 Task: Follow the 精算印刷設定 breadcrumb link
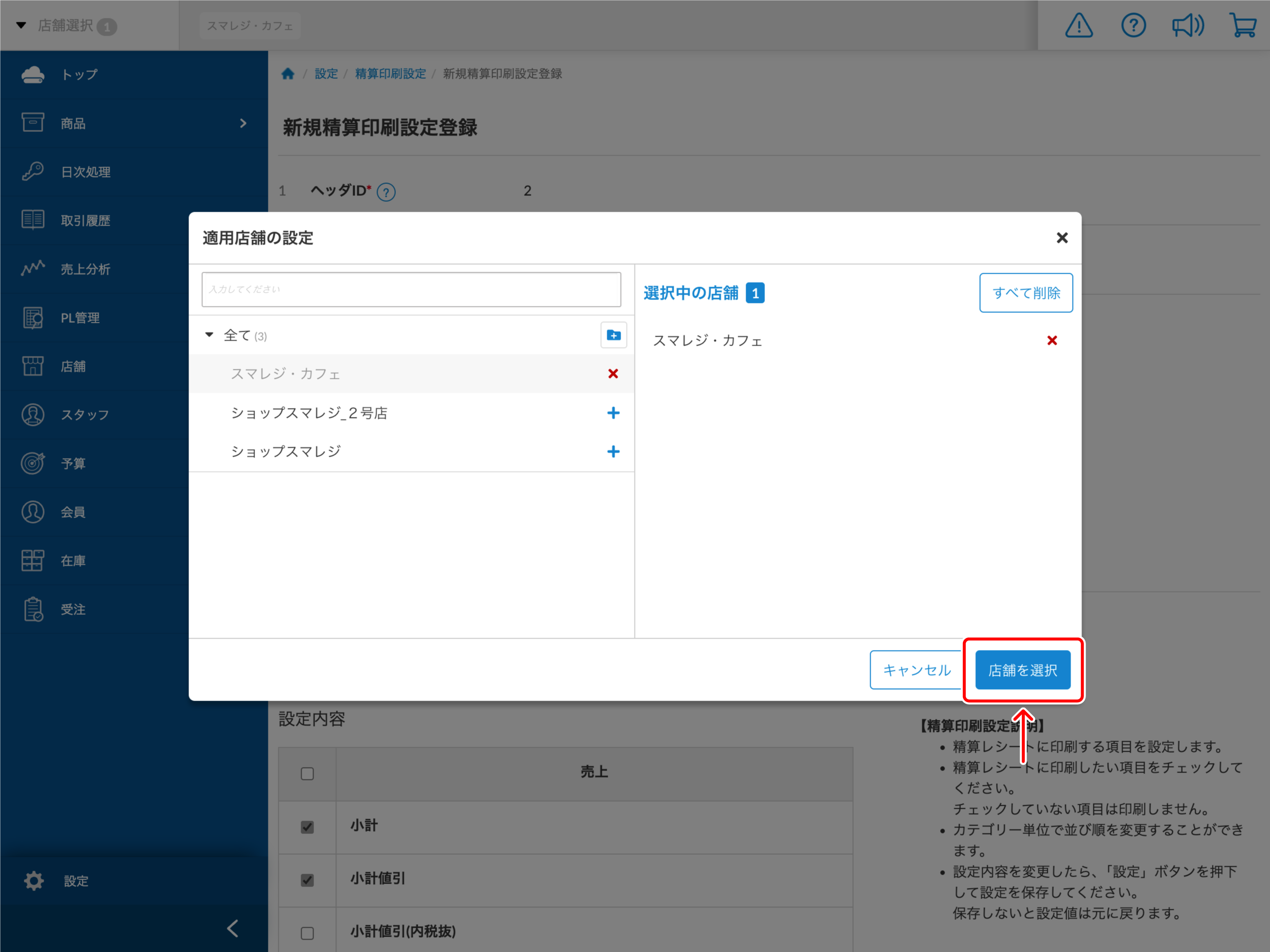pyautogui.click(x=390, y=73)
